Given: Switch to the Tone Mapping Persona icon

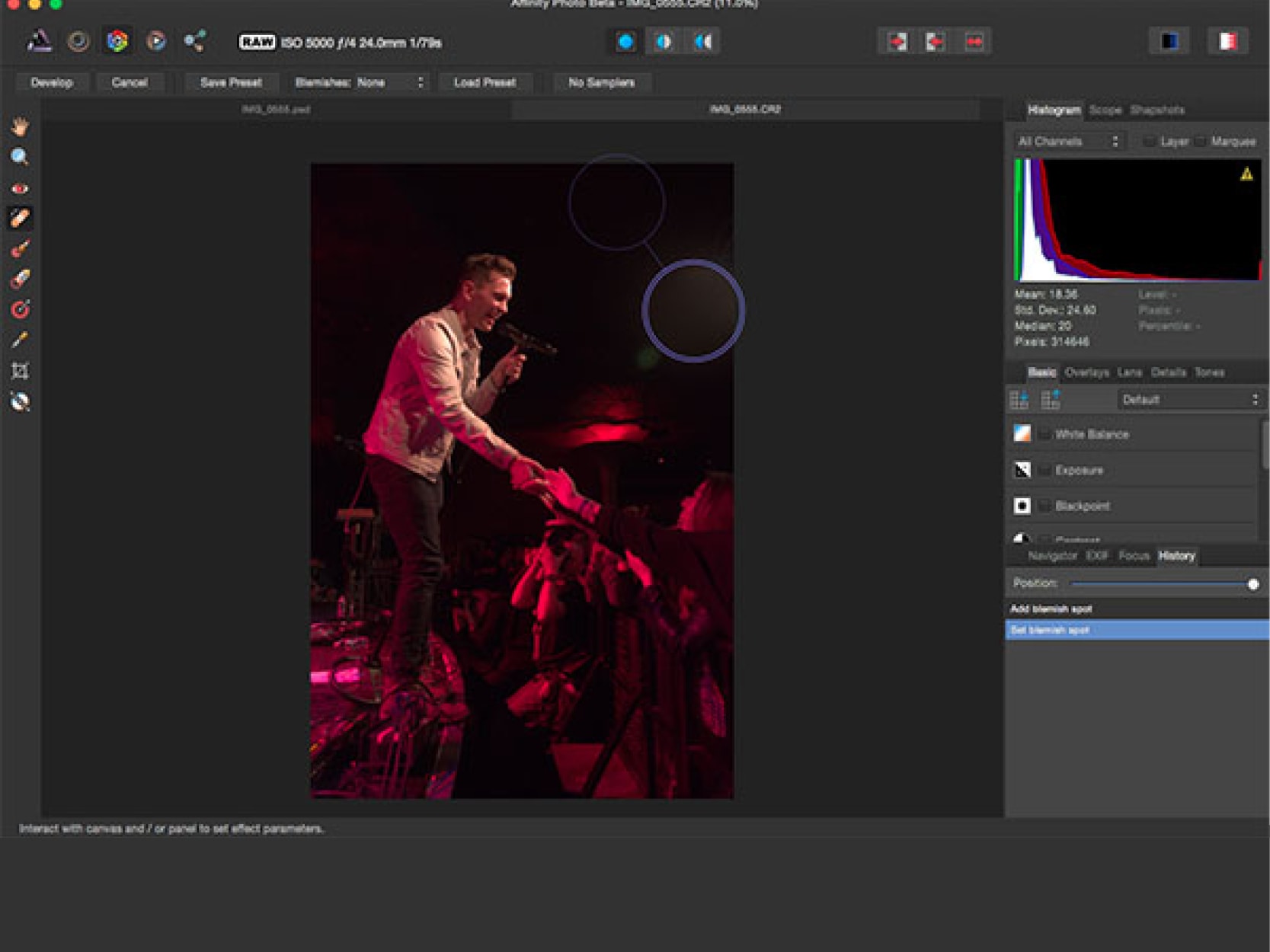Looking at the screenshot, I should pos(156,41).
